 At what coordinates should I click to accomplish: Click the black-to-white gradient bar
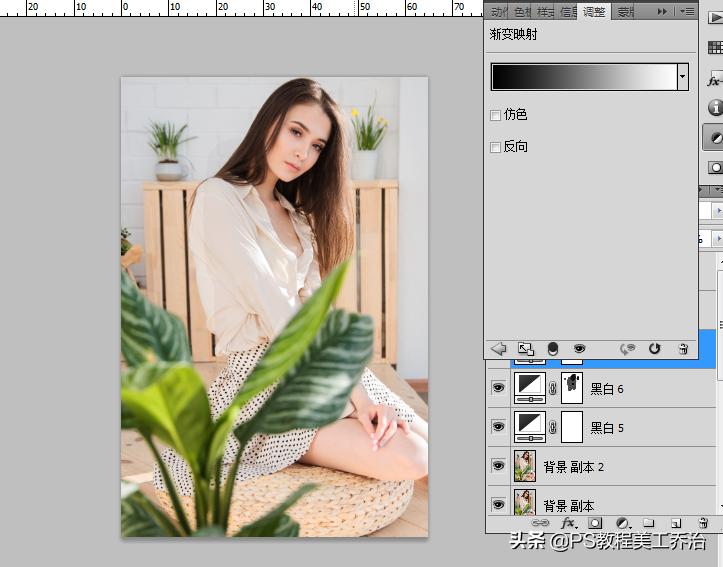coord(584,77)
